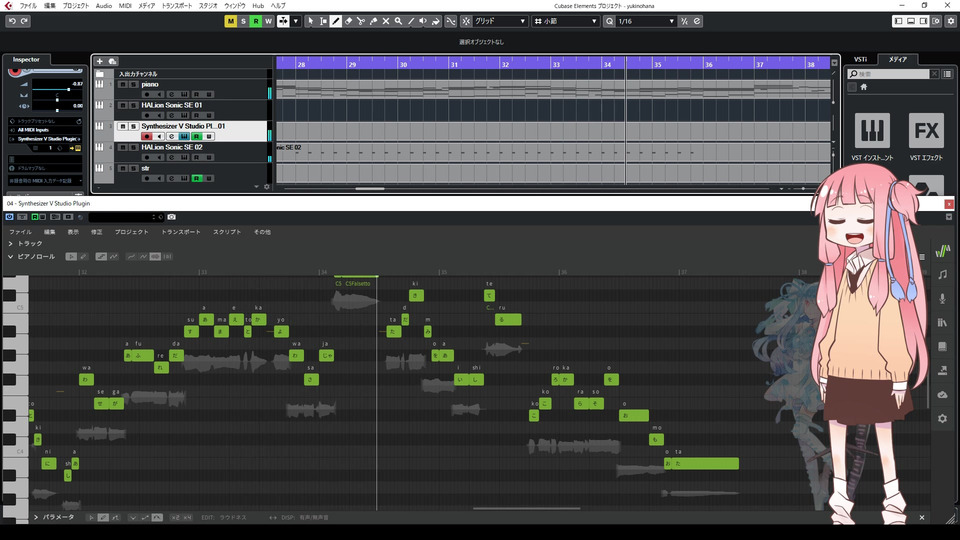This screenshot has height=540, width=960.
Task: Open the SynthV voice panel waveform icon
Action: click(942, 250)
